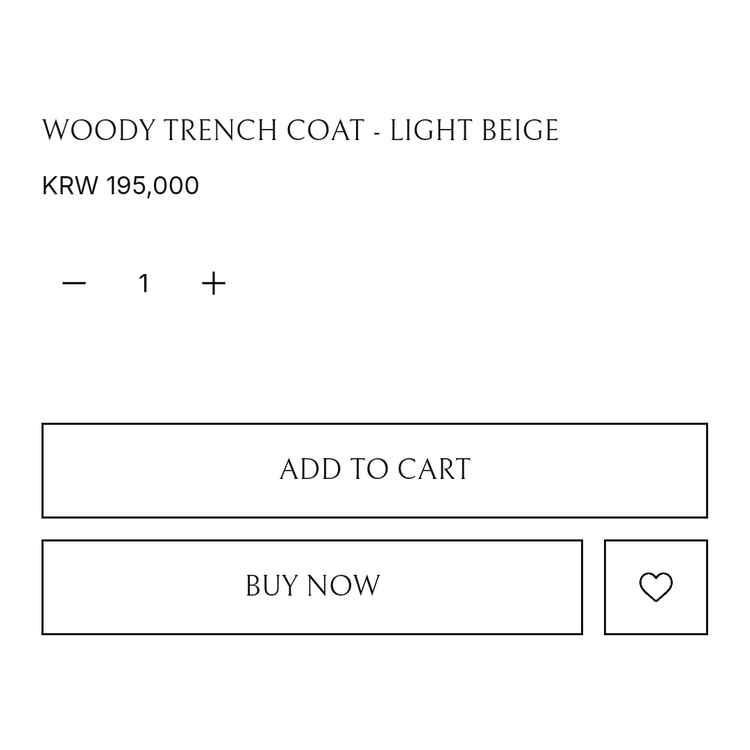Hit the minus sign next to quantity
The height and width of the screenshot is (750, 750).
click(x=74, y=284)
